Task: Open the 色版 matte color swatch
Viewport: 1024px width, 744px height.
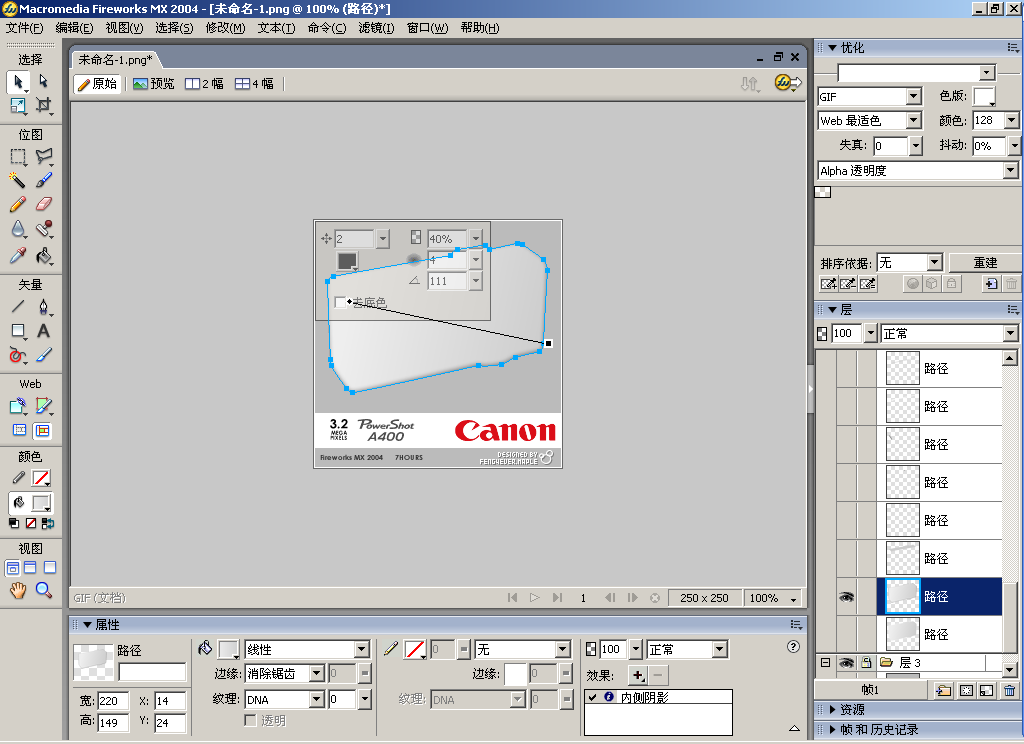Action: tap(984, 97)
